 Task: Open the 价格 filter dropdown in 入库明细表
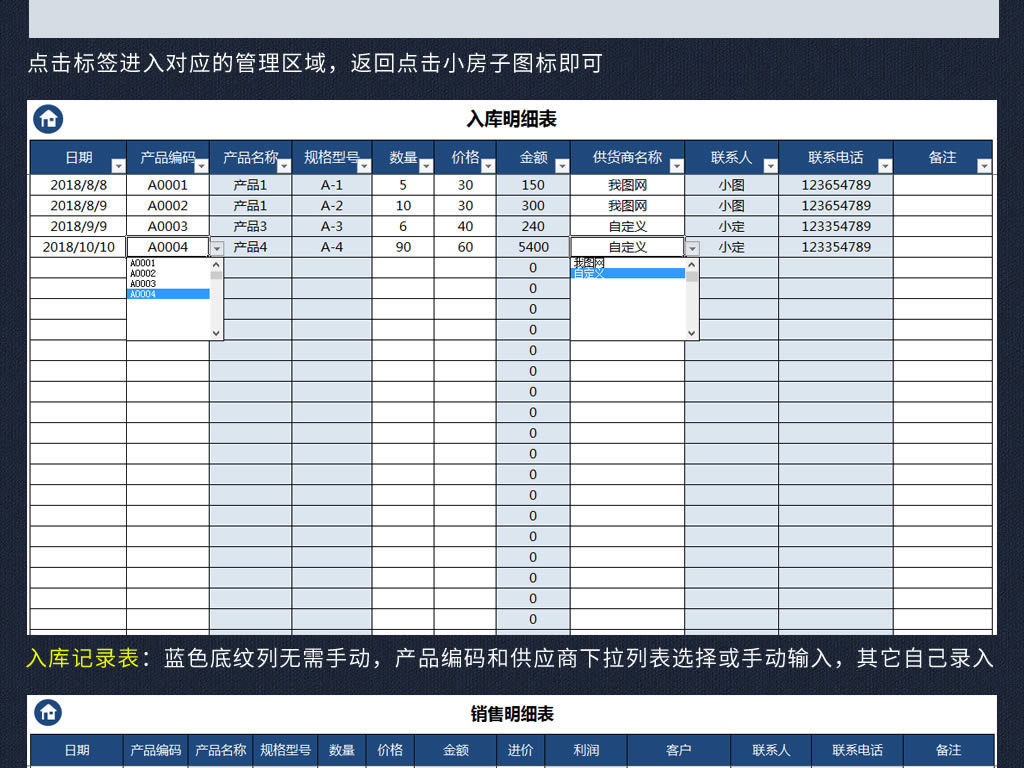click(488, 166)
